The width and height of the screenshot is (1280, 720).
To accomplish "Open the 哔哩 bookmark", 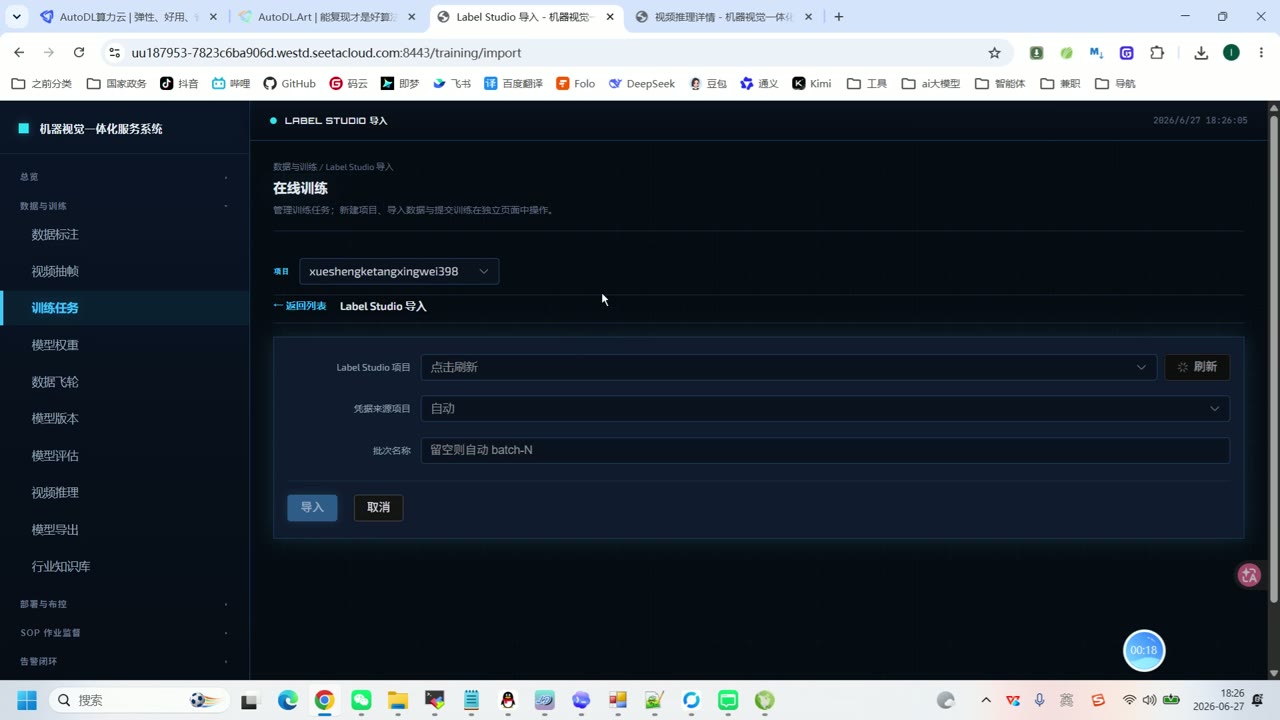I will click(x=230, y=84).
